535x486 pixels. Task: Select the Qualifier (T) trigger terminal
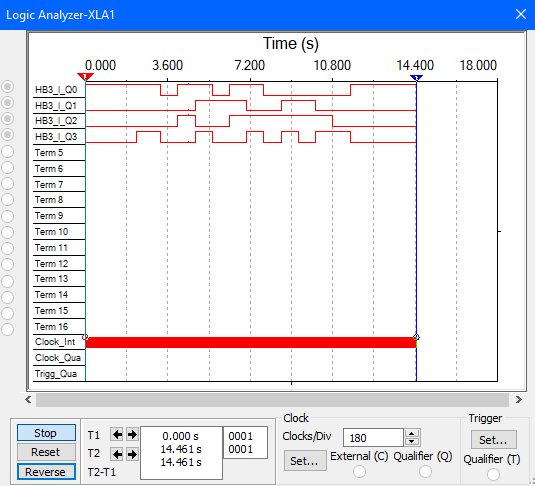(x=493, y=474)
